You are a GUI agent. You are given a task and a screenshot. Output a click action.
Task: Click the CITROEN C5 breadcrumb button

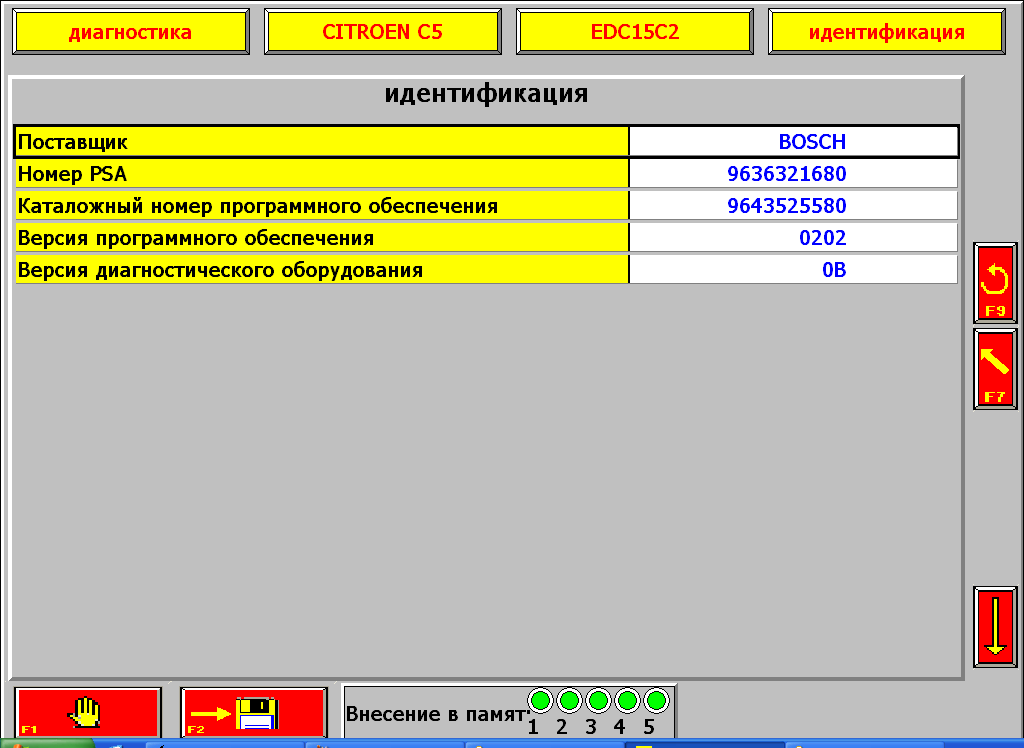tap(383, 31)
